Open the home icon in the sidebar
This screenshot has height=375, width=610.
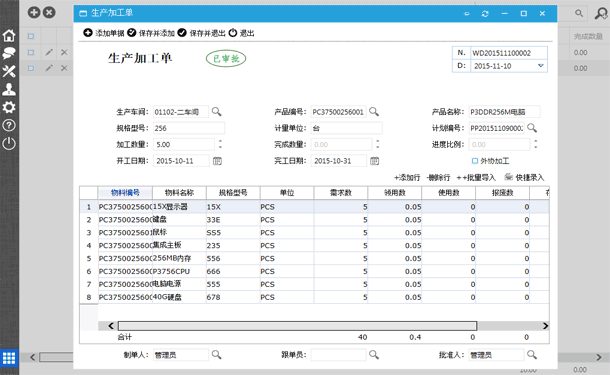pyautogui.click(x=9, y=36)
